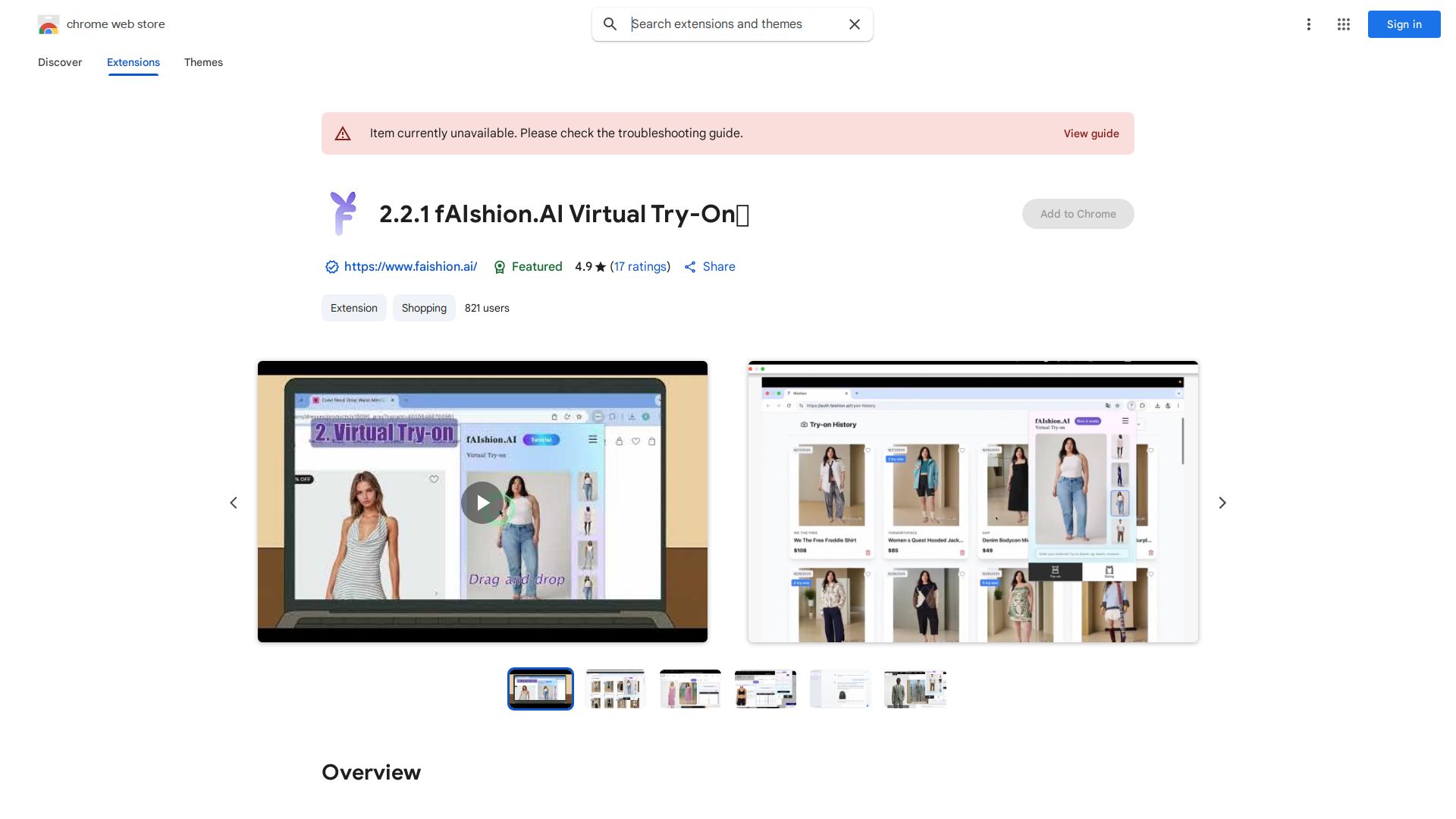Image resolution: width=1456 pixels, height=819 pixels.
Task: Play the Virtual Try-on video
Action: 482,502
